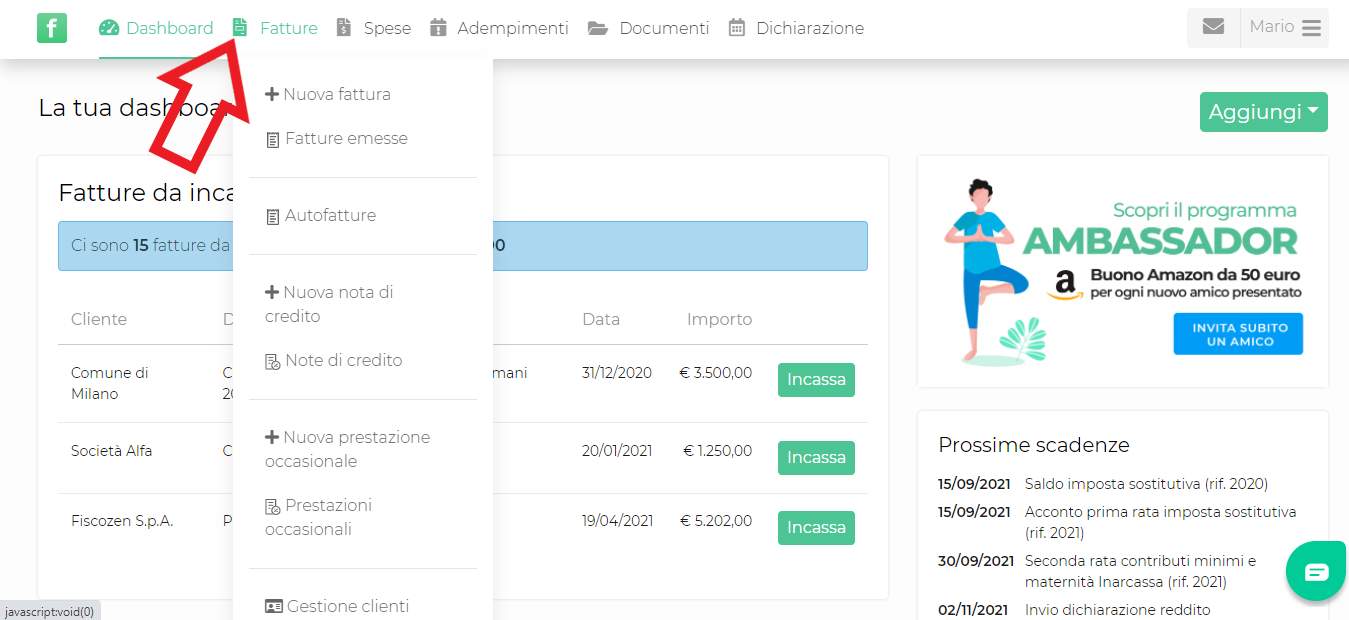
Task: Open the Mario user hamburger menu
Action: [1311, 28]
